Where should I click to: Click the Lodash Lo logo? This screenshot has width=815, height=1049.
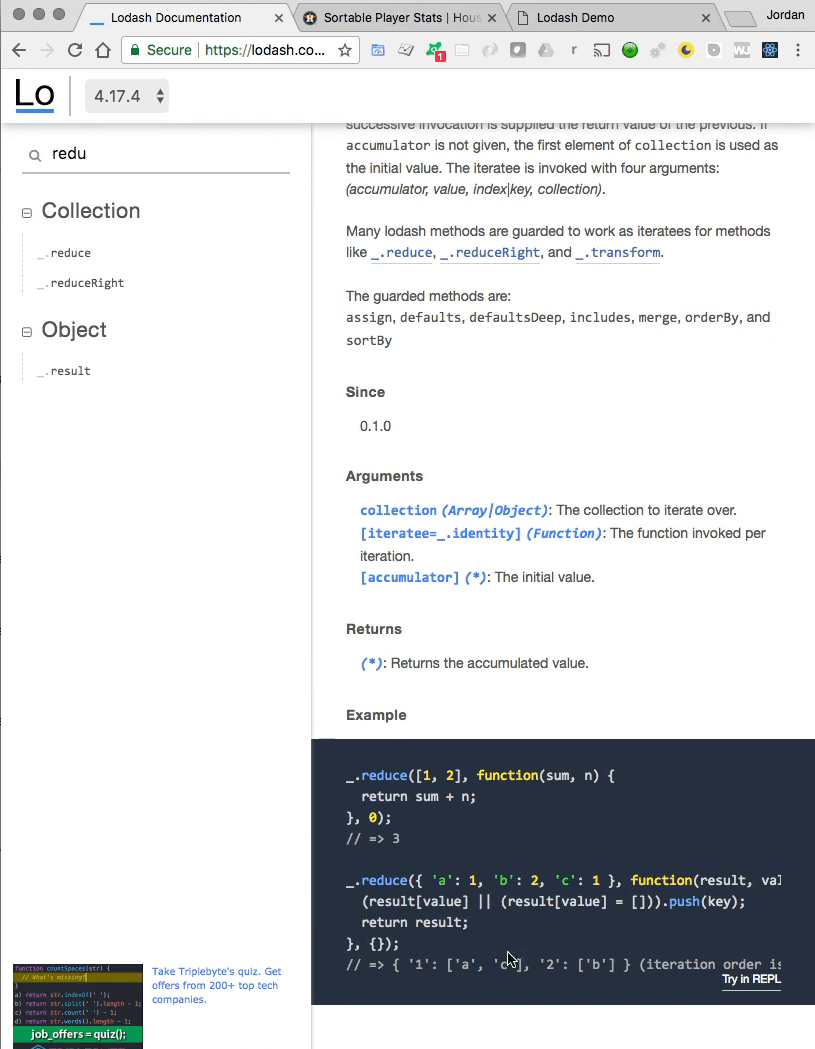[x=34, y=95]
